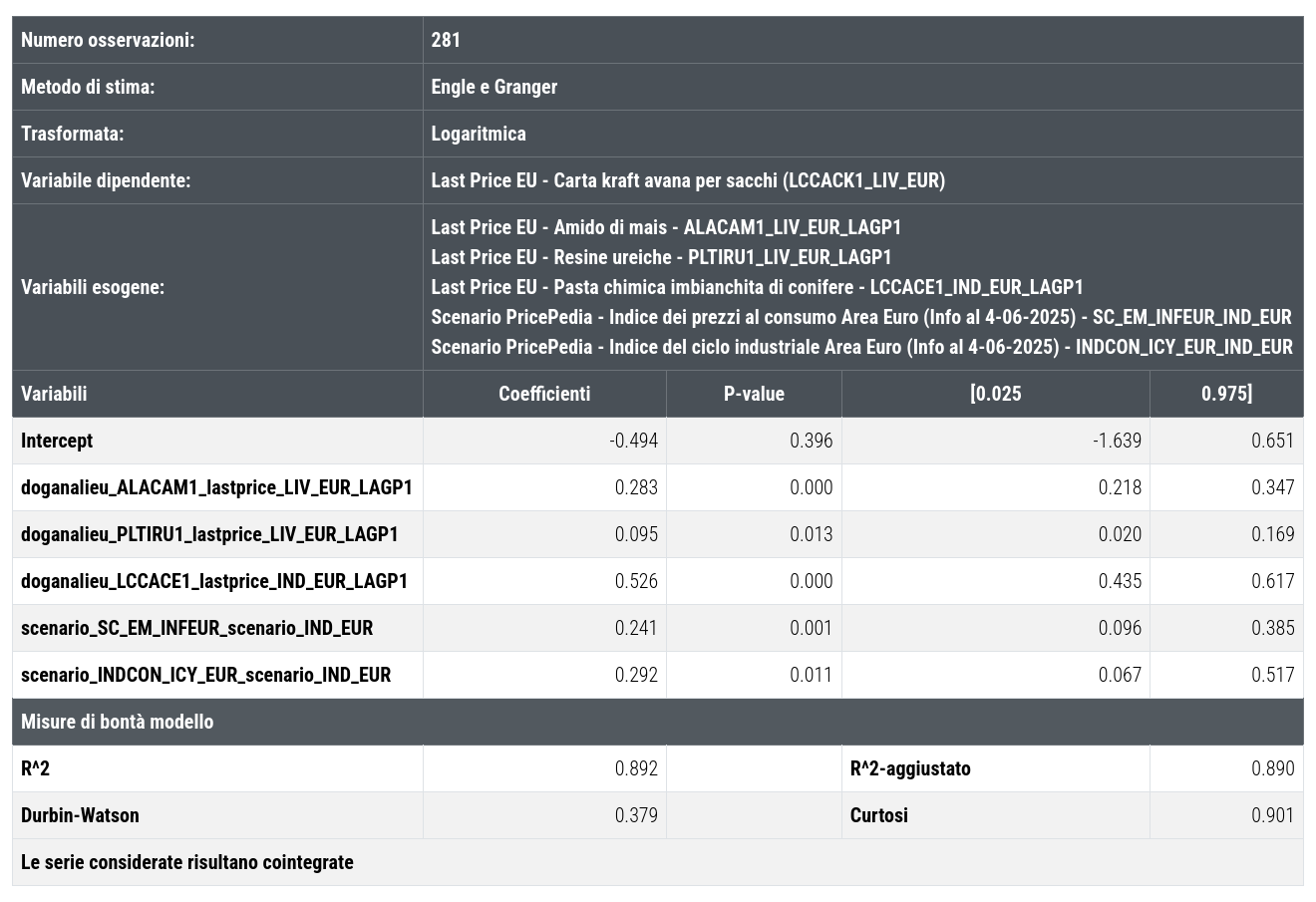The height and width of the screenshot is (902, 1316).
Task: Click the SC_EM_INFEUR coefficient 0.241
Action: click(x=636, y=628)
